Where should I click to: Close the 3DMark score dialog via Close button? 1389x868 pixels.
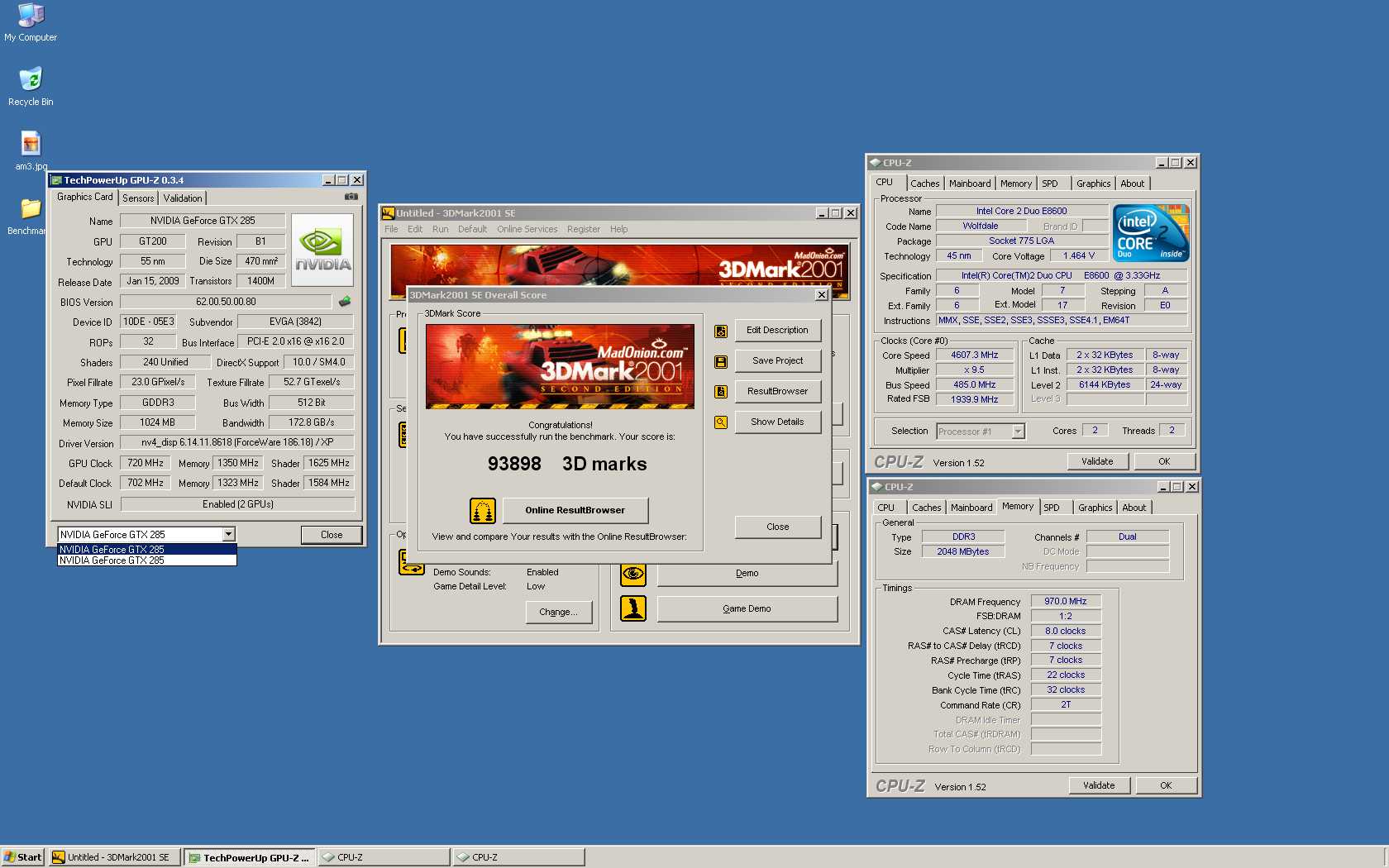pyautogui.click(x=777, y=527)
